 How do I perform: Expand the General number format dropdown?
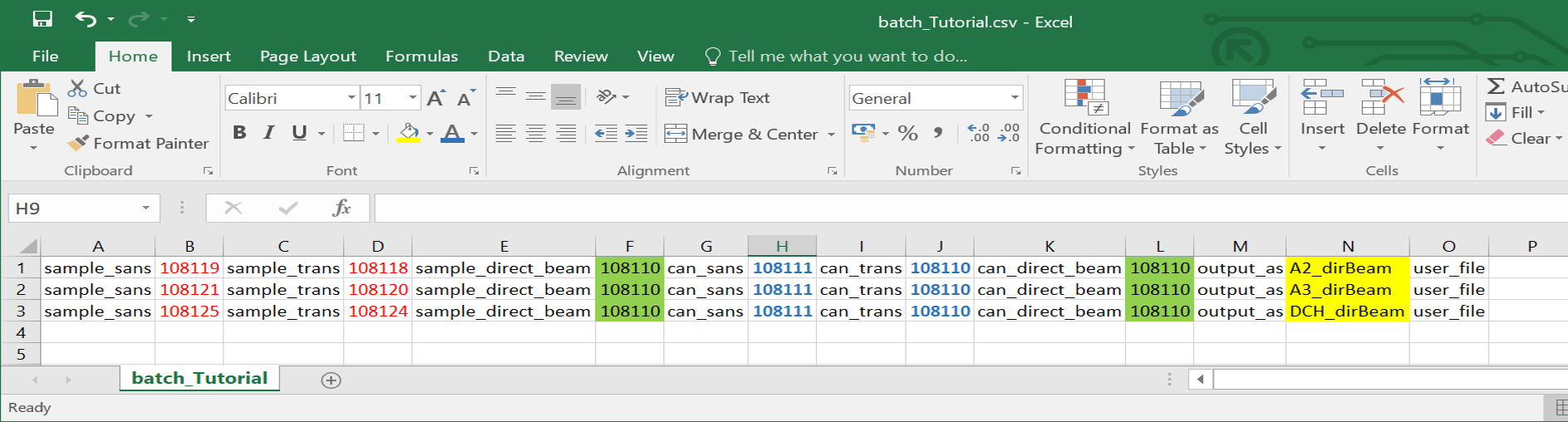(1015, 98)
